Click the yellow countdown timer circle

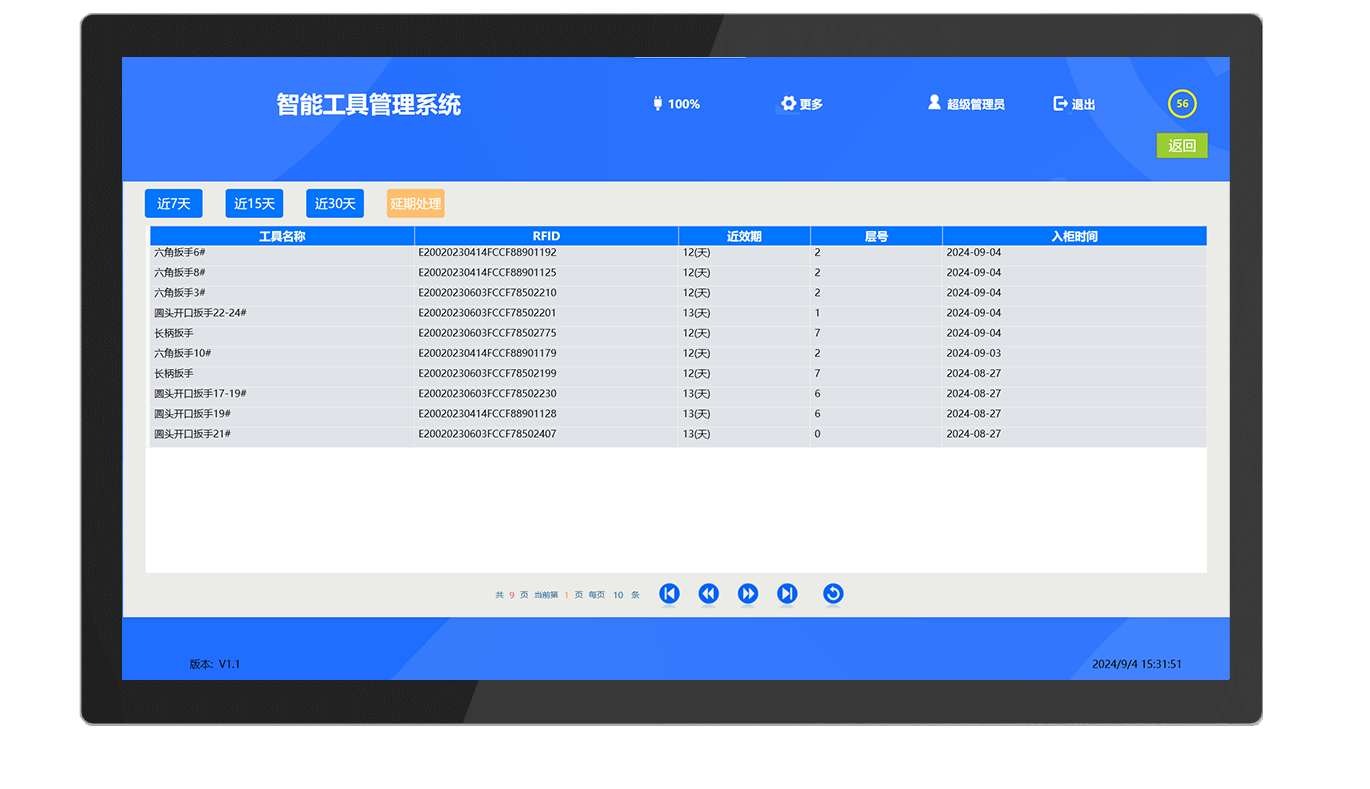(x=1182, y=104)
